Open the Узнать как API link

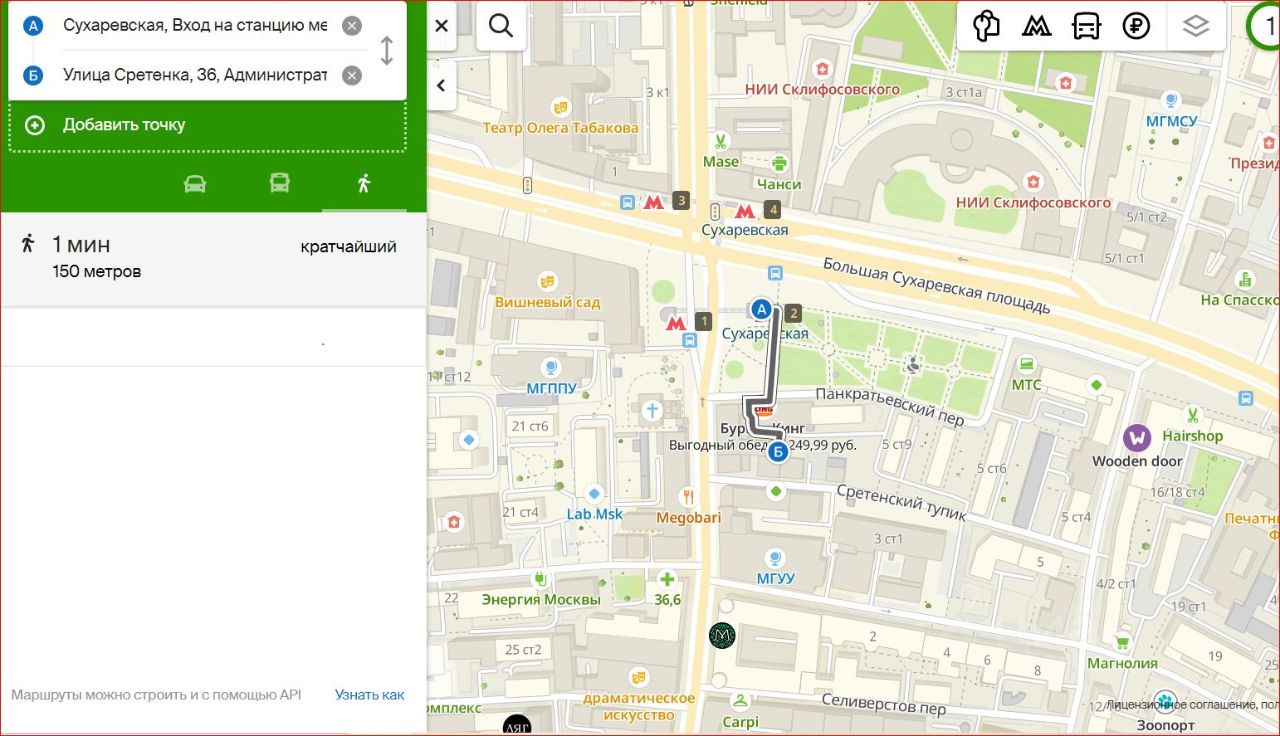pyautogui.click(x=370, y=695)
